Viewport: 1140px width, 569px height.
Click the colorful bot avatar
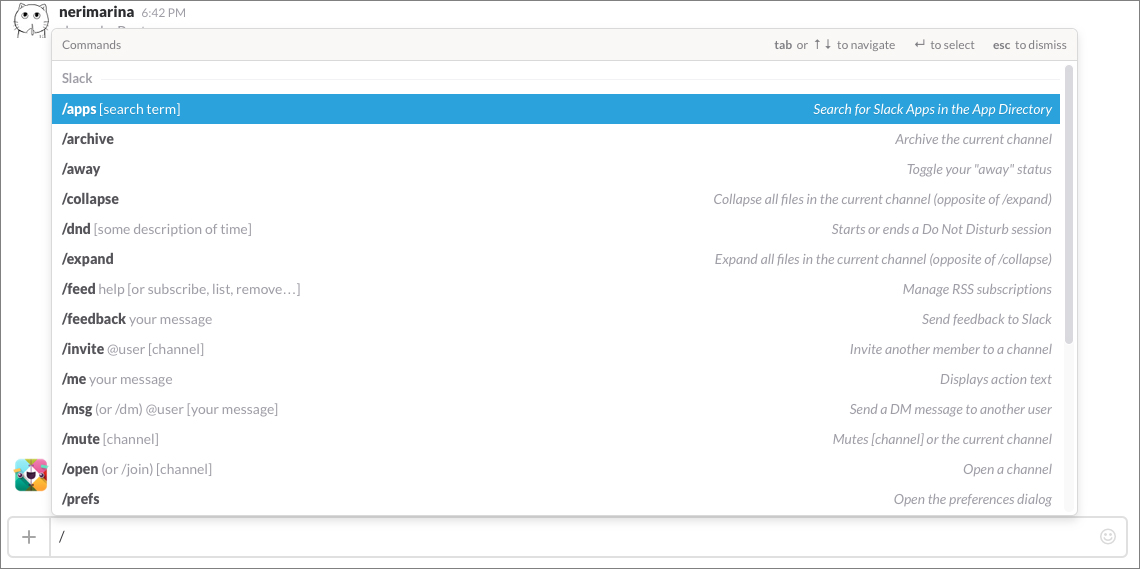[31, 475]
